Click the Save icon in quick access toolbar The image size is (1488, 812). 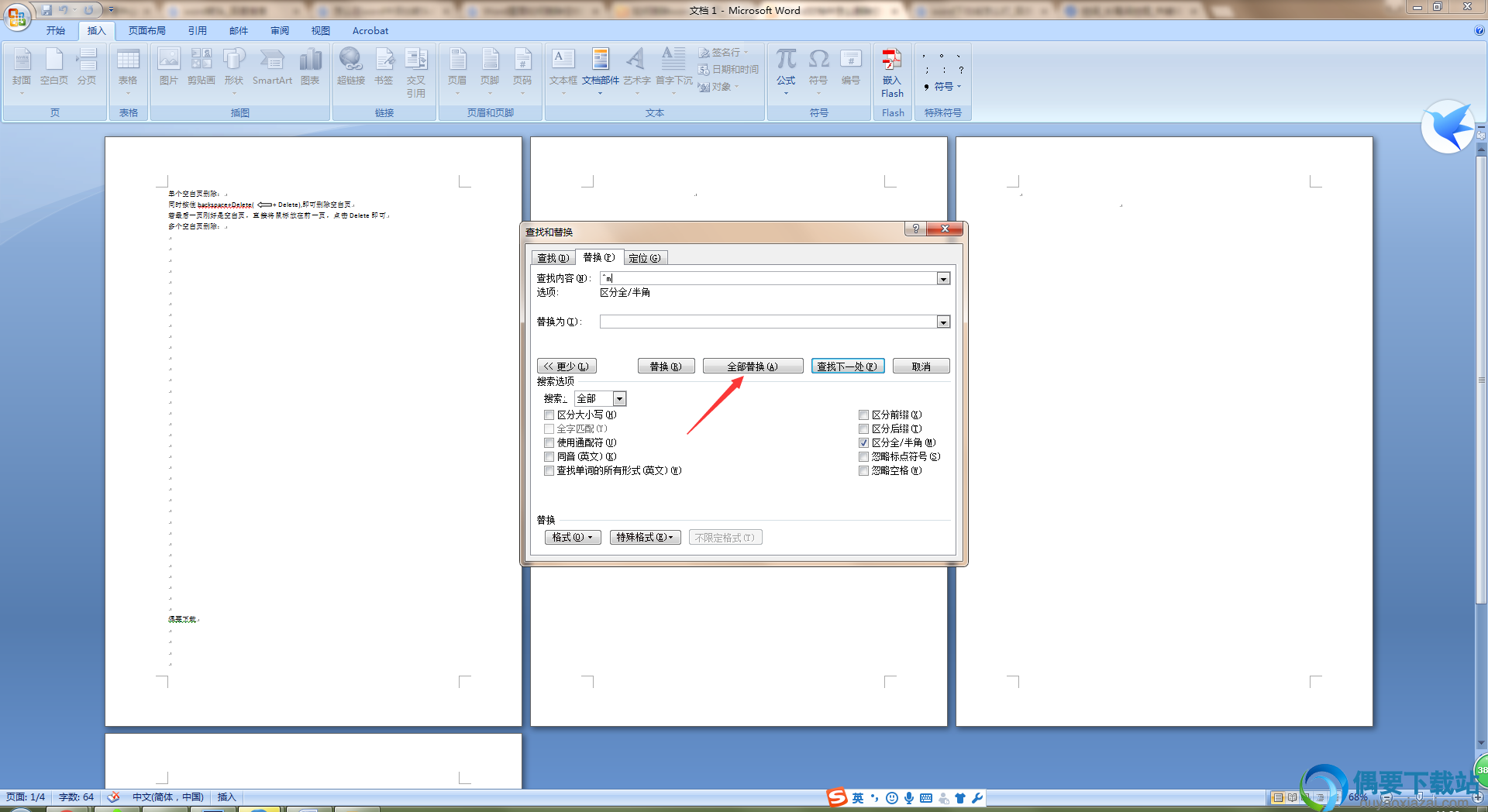click(46, 10)
